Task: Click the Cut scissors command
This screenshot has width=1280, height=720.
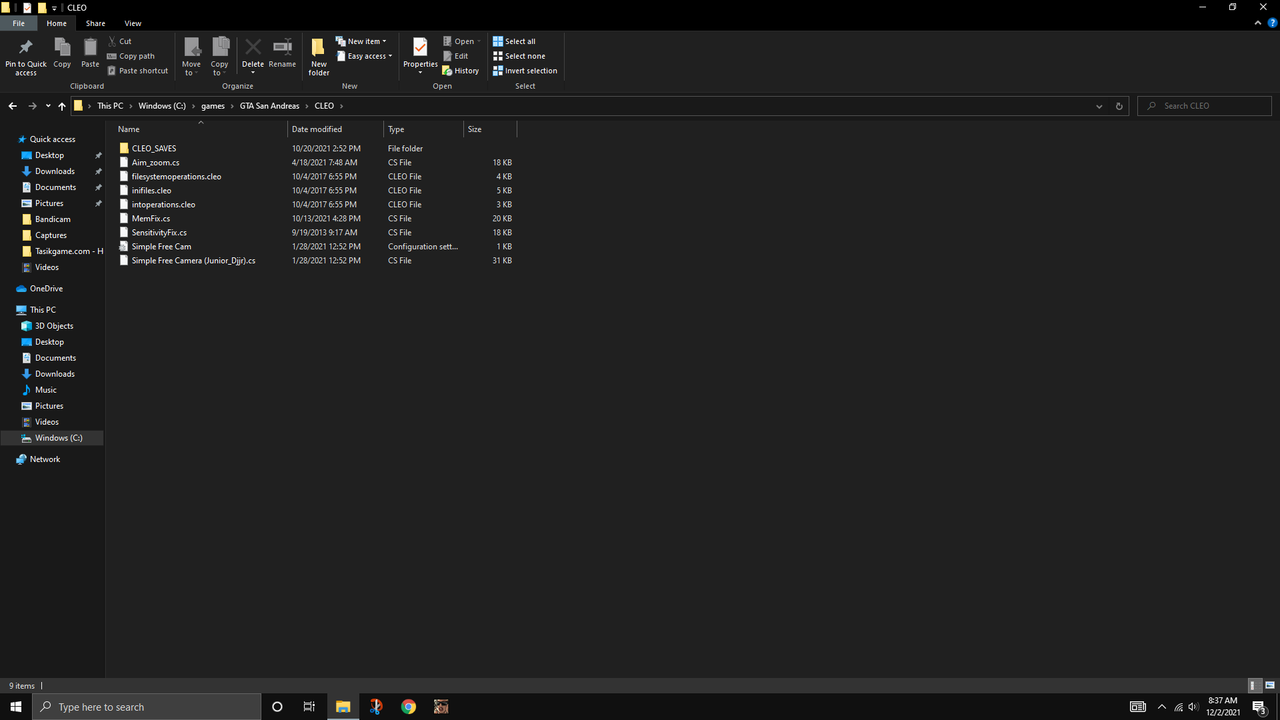Action: (x=119, y=41)
